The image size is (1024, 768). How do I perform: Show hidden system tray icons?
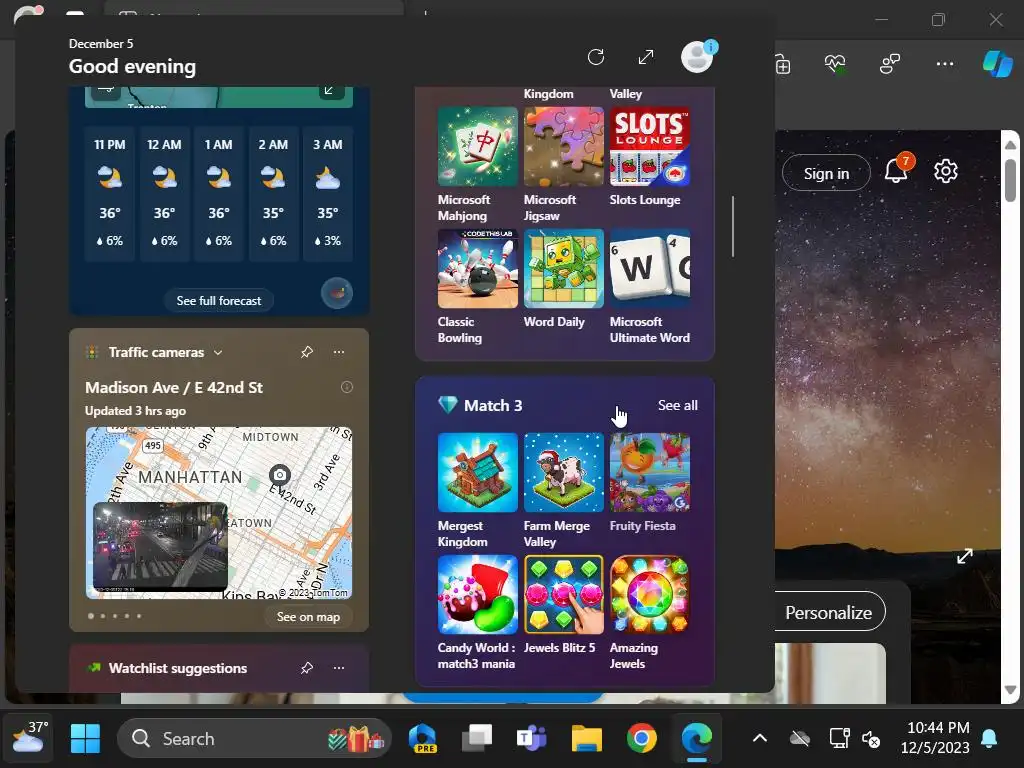click(760, 739)
